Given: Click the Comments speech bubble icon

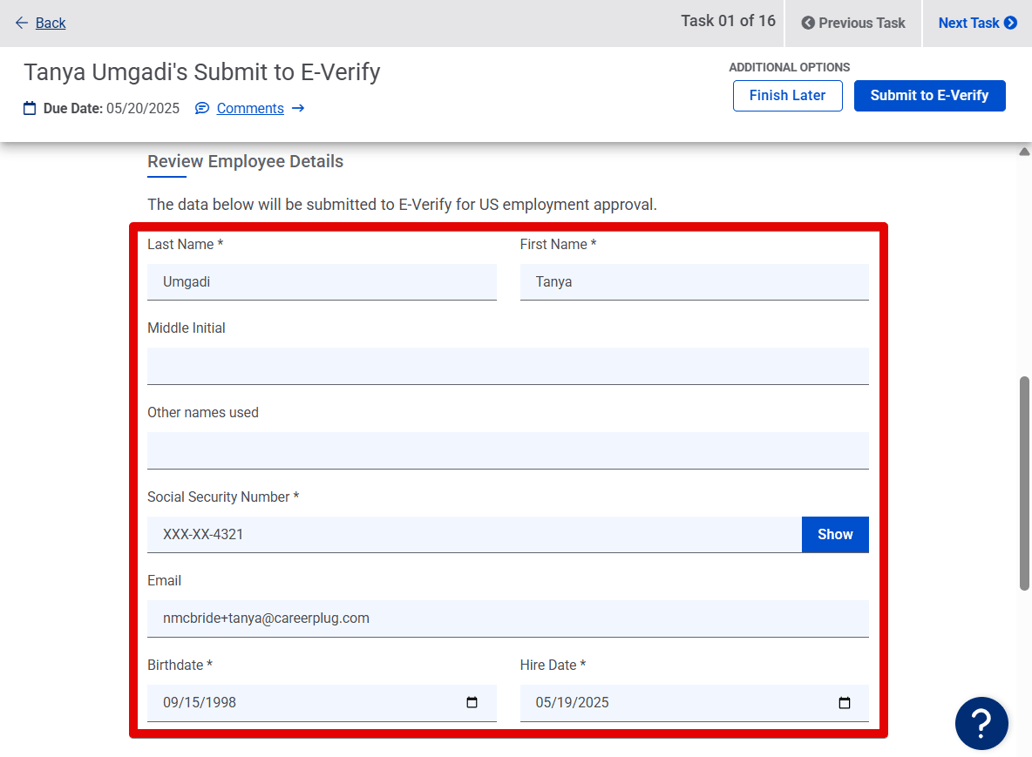Looking at the screenshot, I should [202, 108].
